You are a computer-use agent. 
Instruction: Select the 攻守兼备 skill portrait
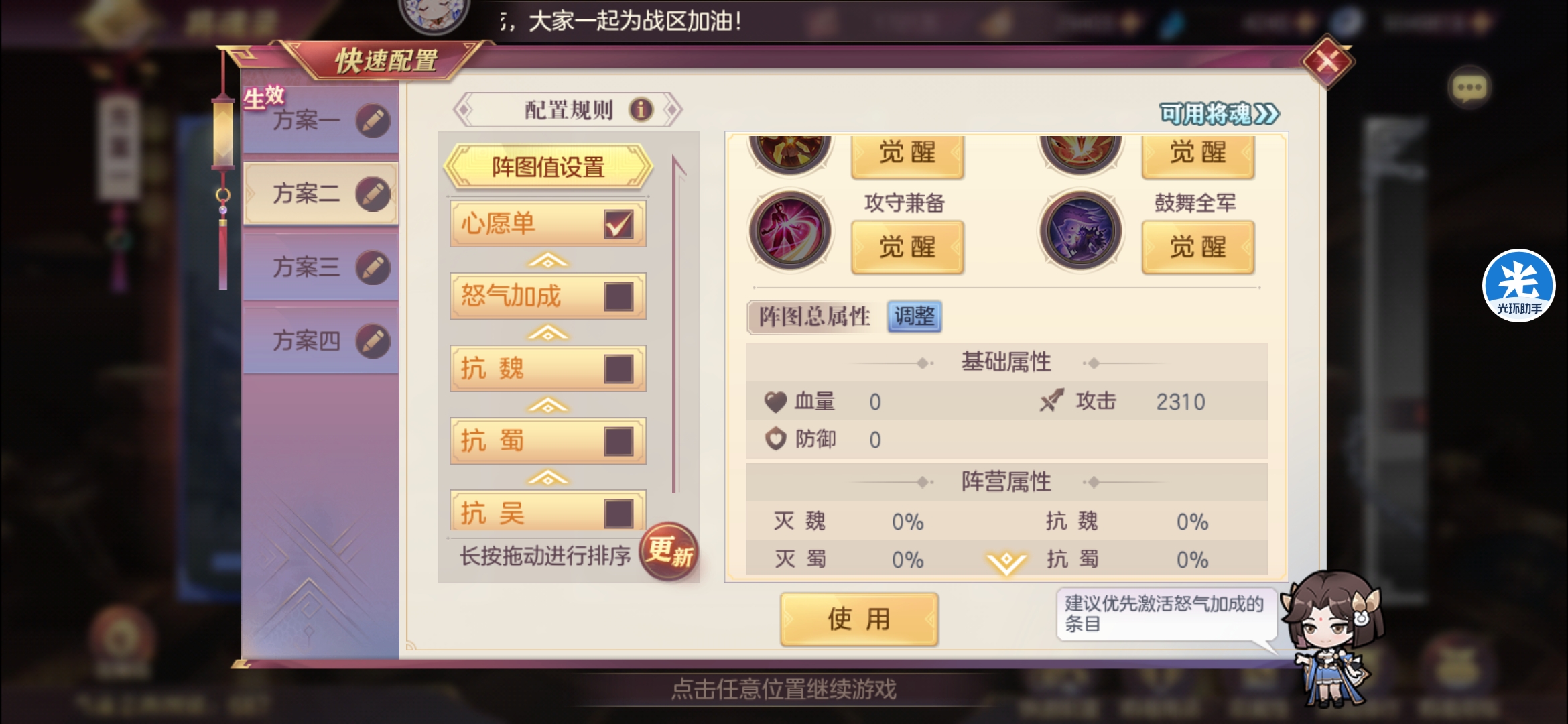tap(791, 231)
